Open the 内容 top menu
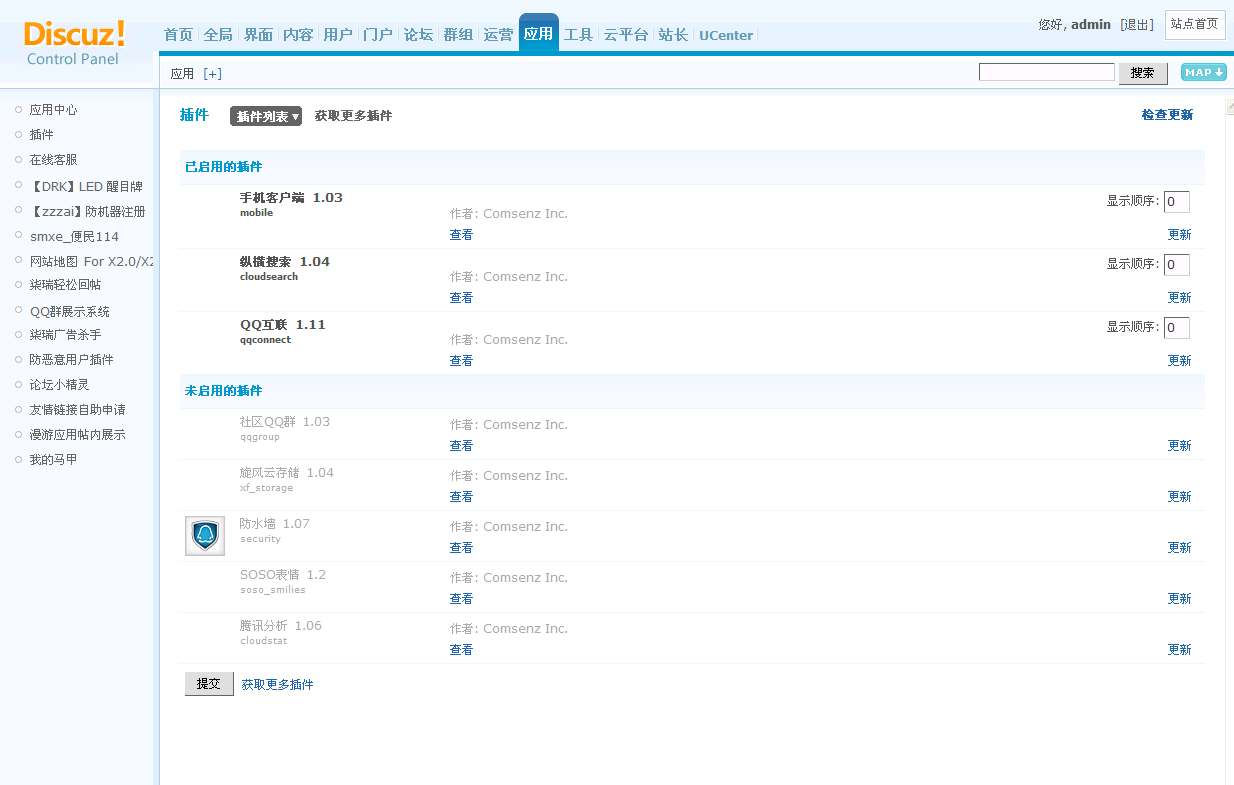Screen dimensions: 1234x785 click(298, 35)
